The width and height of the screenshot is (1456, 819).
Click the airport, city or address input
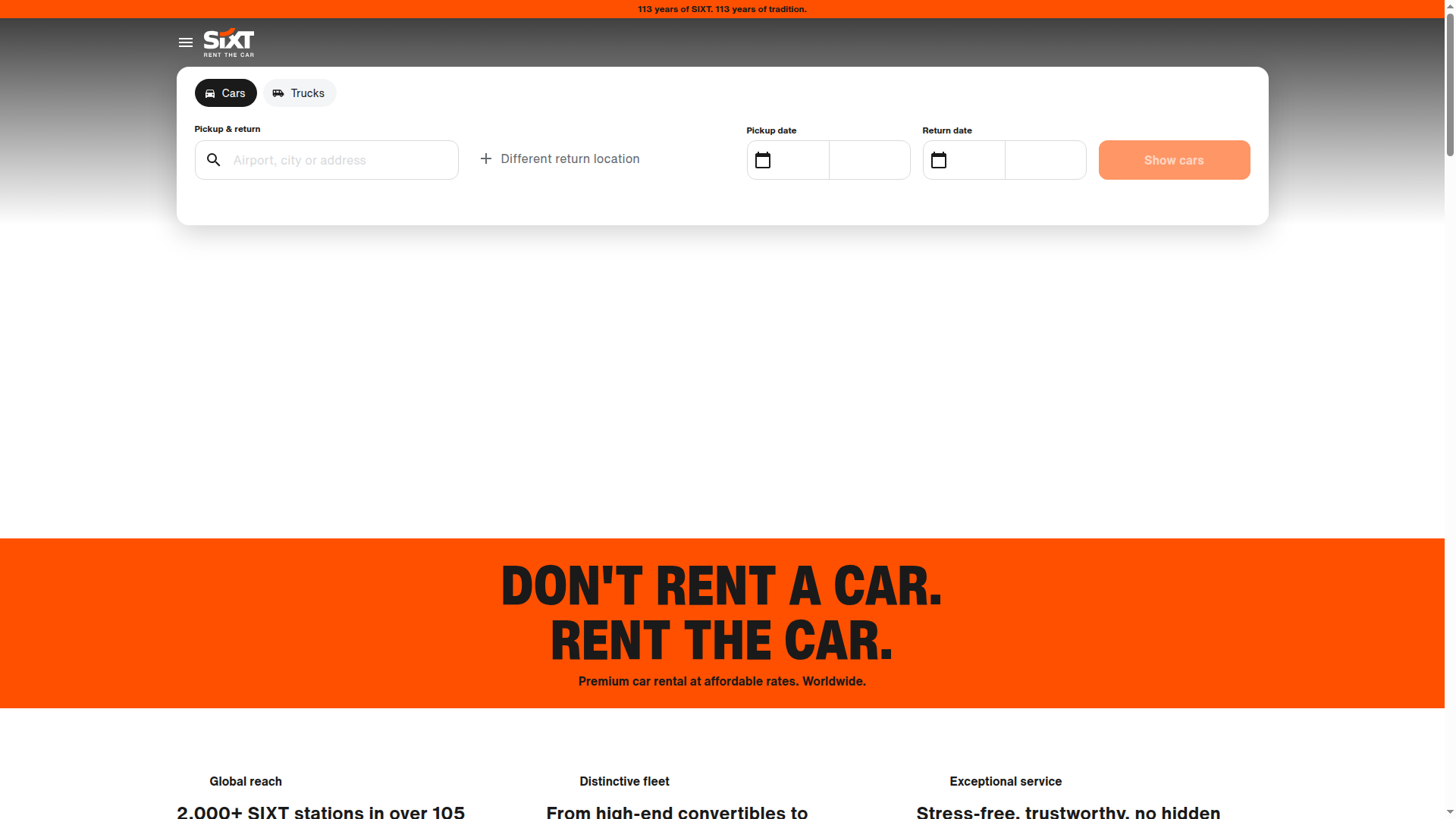[x=326, y=160]
